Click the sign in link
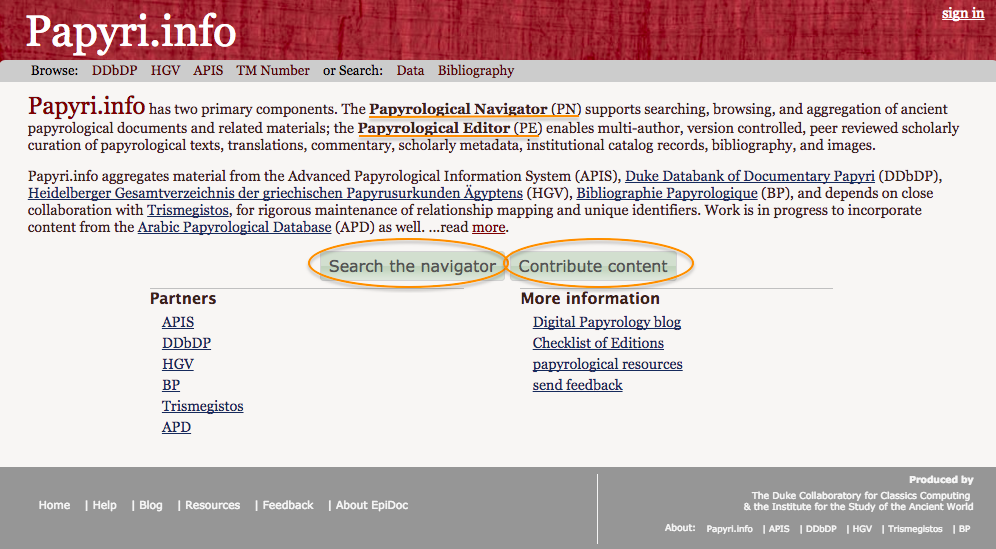 tap(962, 13)
